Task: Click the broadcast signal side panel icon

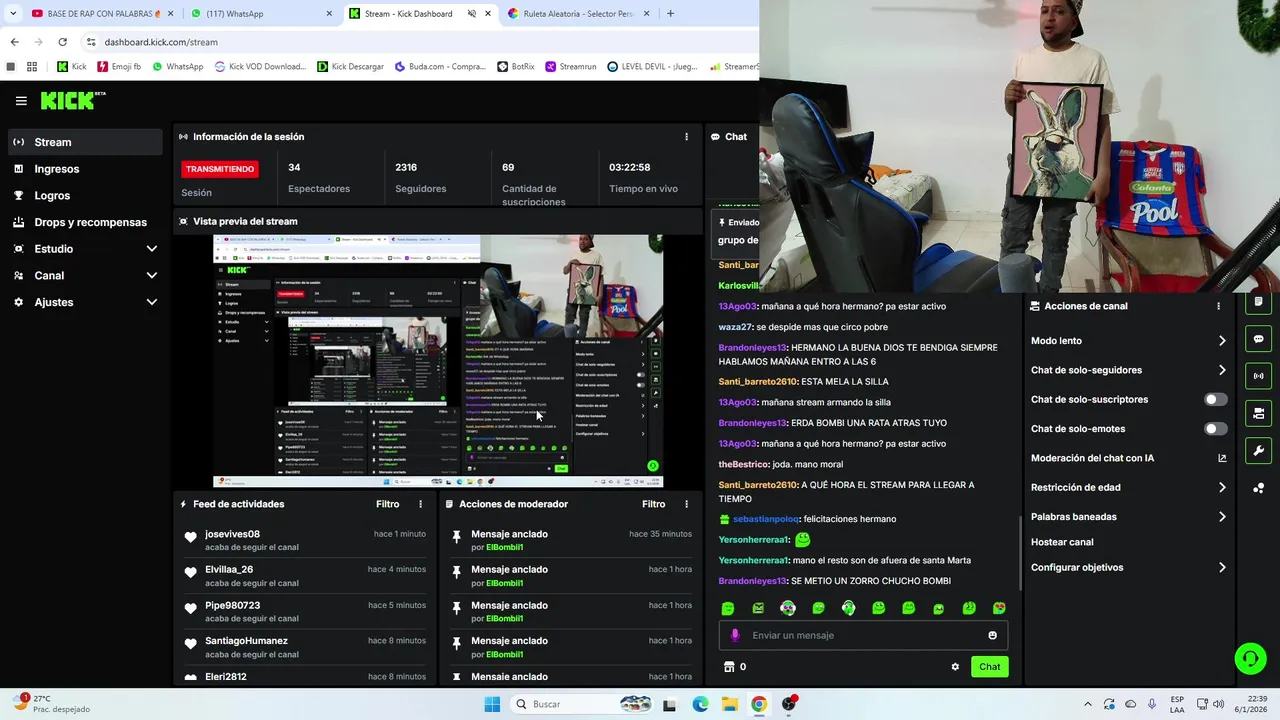Action: [x=1258, y=376]
